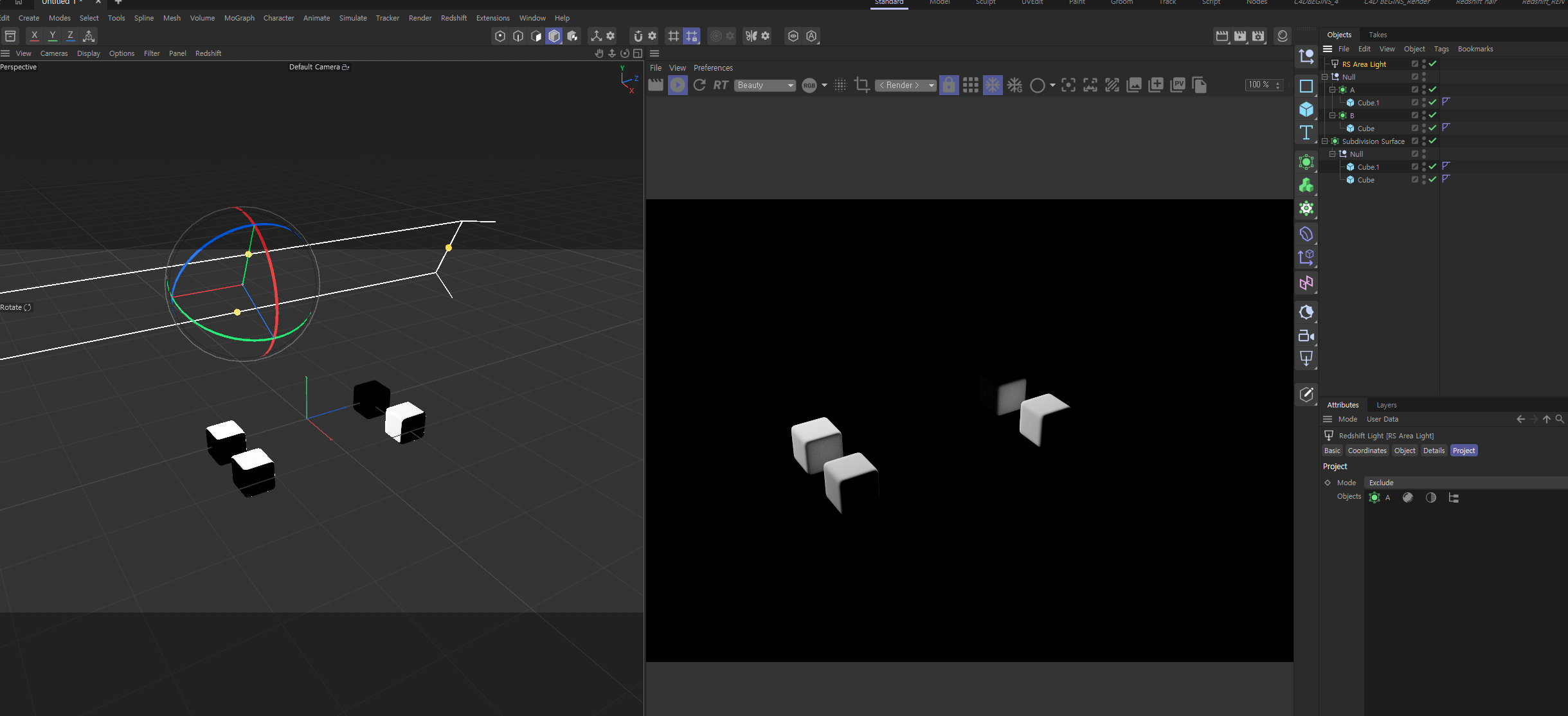The image size is (1568, 716).
Task: Click the X axis lock icon
Action: pos(35,36)
